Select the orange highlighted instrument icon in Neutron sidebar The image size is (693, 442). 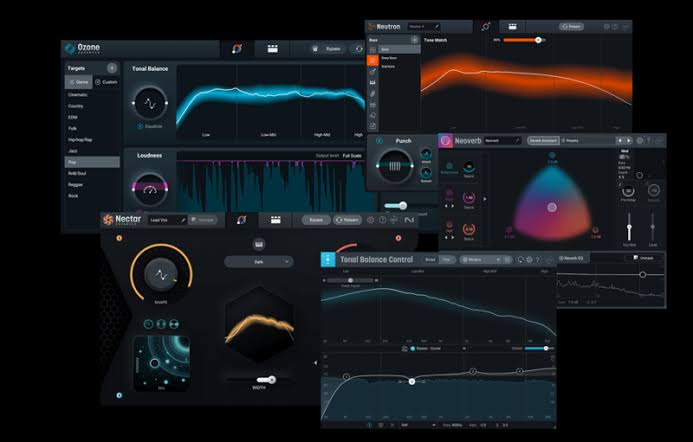[373, 60]
